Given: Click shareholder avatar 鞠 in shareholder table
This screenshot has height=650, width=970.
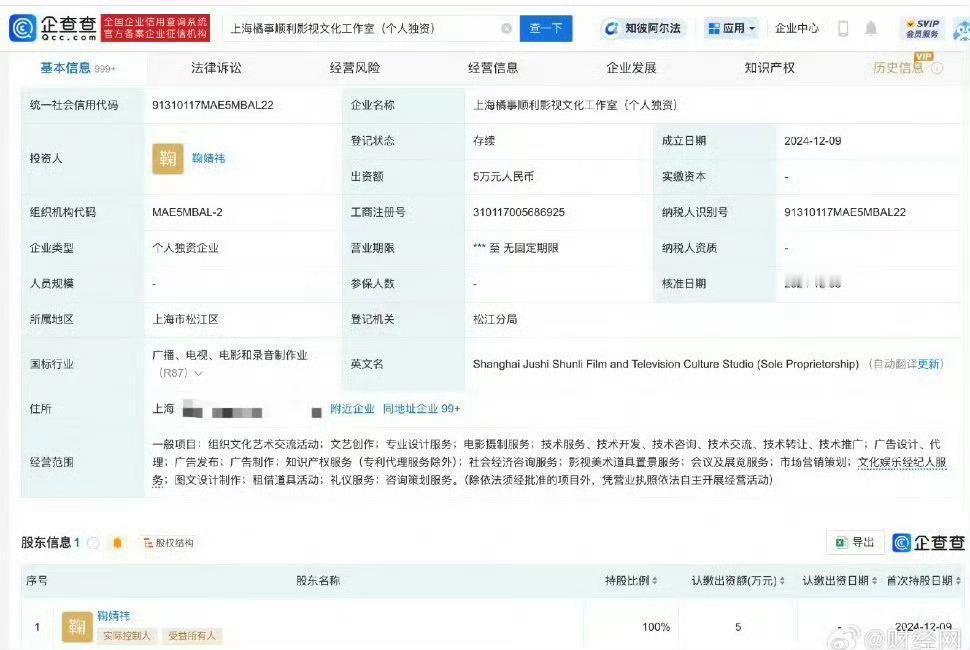Looking at the screenshot, I should (77, 626).
